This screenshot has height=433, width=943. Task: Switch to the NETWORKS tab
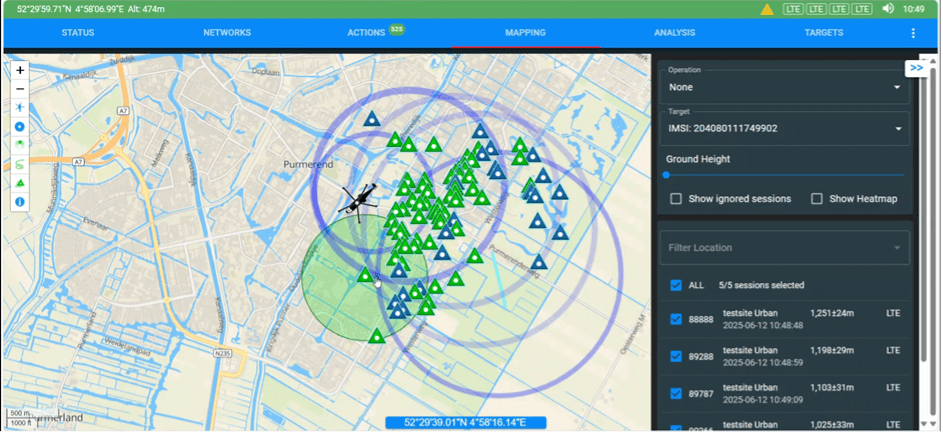click(227, 32)
